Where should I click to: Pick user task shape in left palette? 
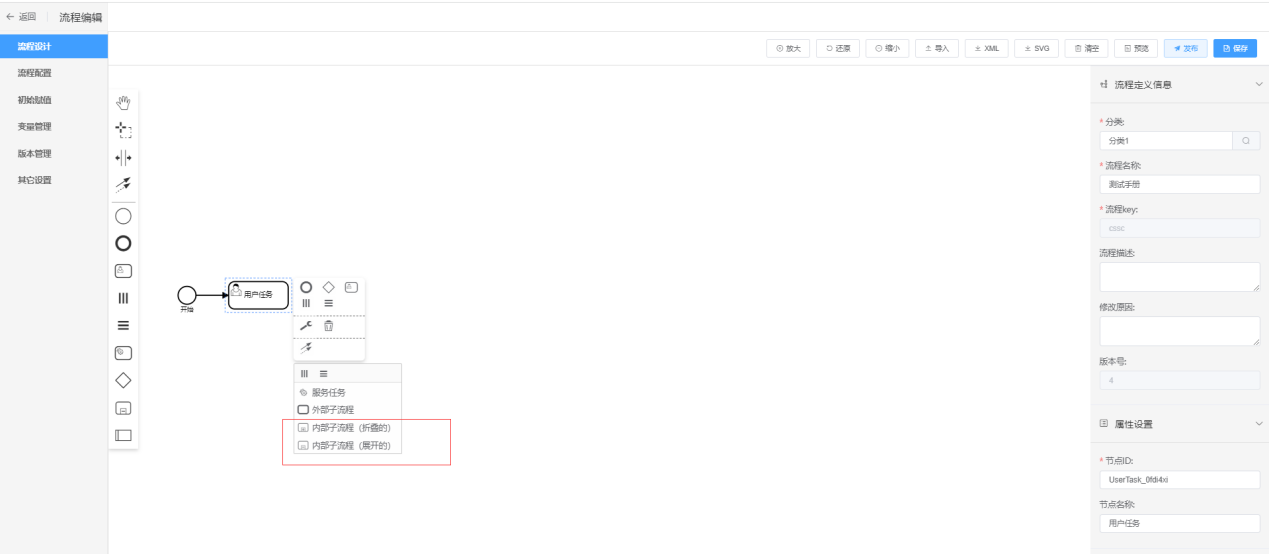[x=124, y=270]
